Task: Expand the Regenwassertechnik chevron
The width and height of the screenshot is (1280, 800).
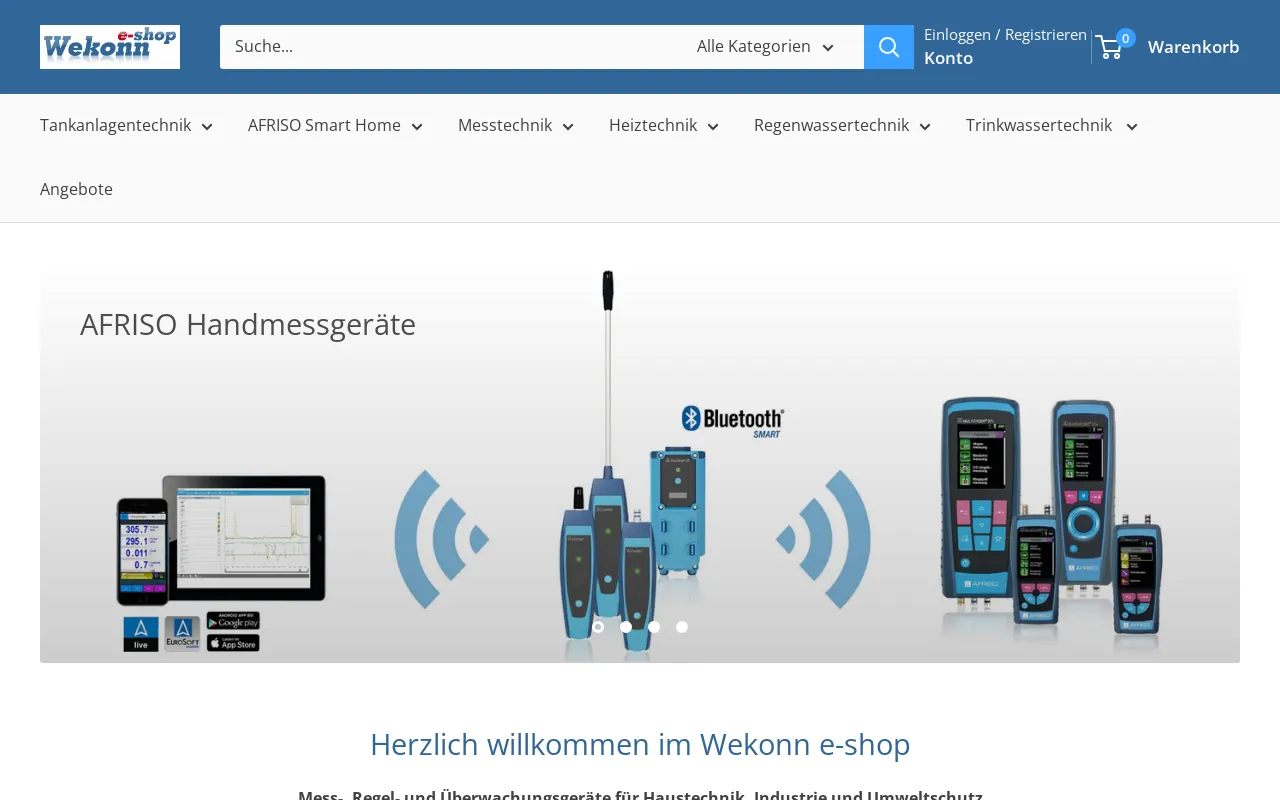Action: coord(925,127)
